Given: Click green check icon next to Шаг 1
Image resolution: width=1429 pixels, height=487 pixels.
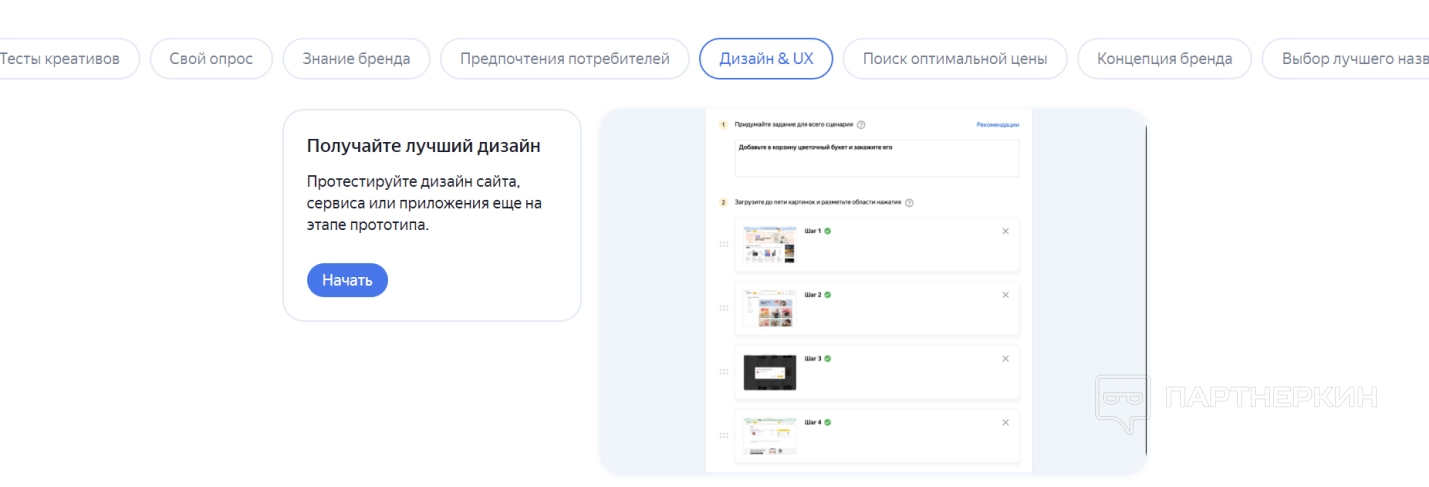Looking at the screenshot, I should [x=828, y=231].
